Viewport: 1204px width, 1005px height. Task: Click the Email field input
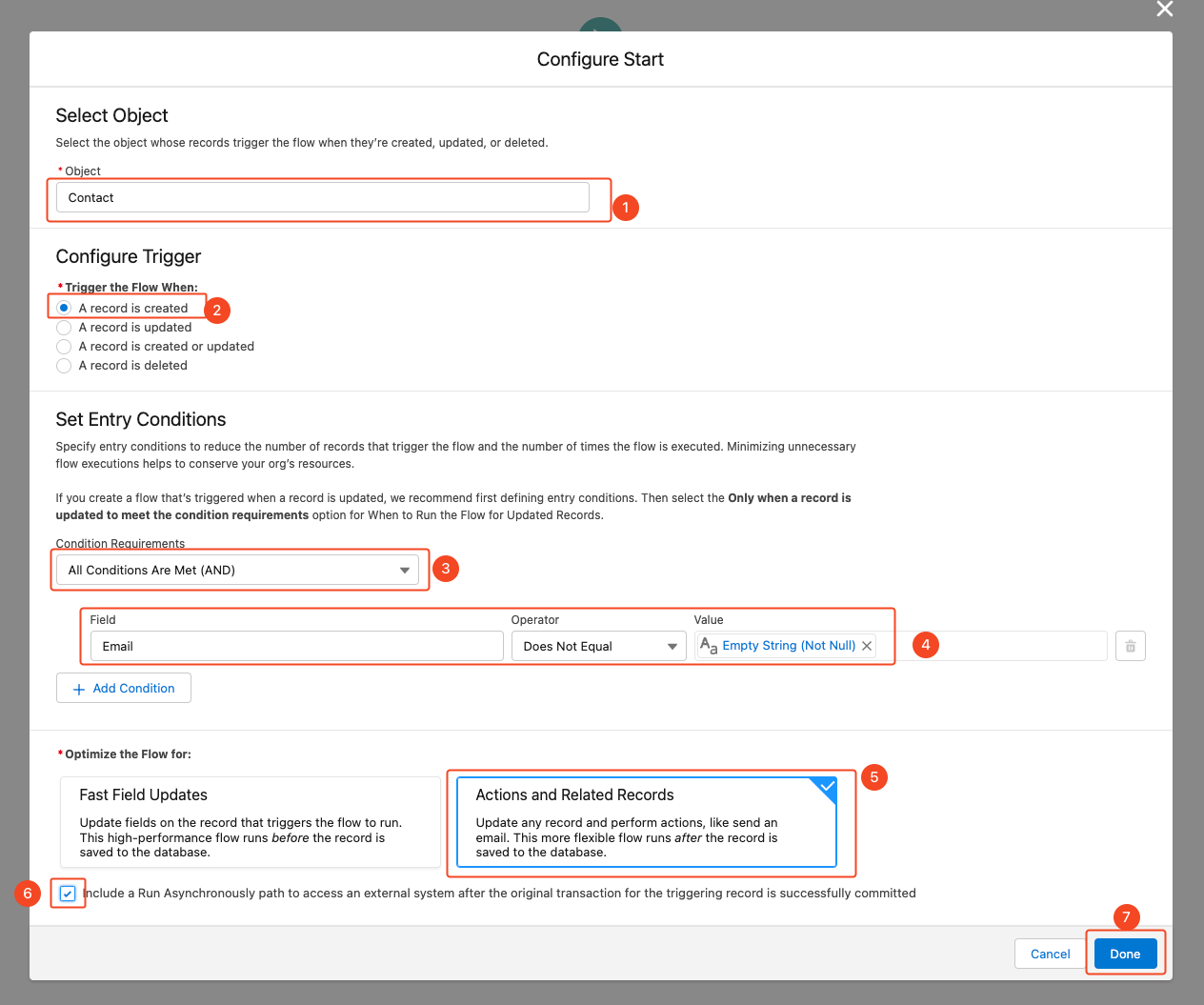click(x=296, y=646)
